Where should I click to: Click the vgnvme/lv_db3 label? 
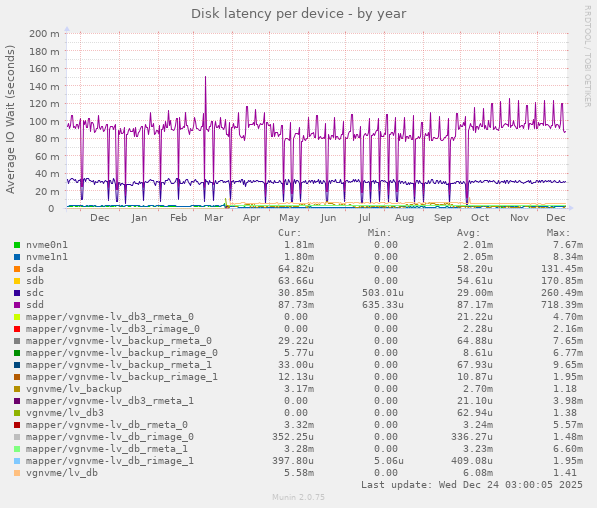[65, 413]
